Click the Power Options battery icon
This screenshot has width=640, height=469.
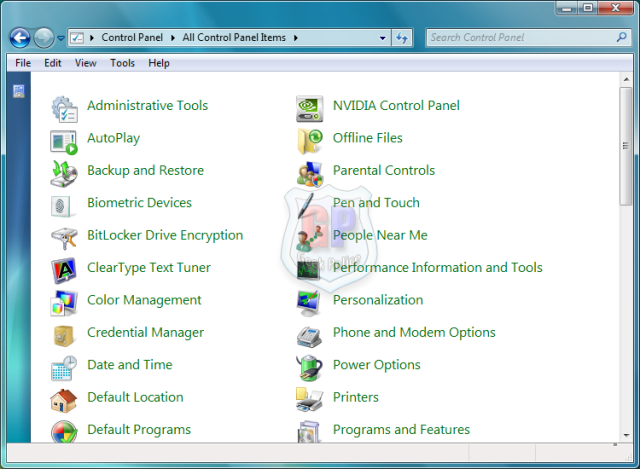pos(310,368)
